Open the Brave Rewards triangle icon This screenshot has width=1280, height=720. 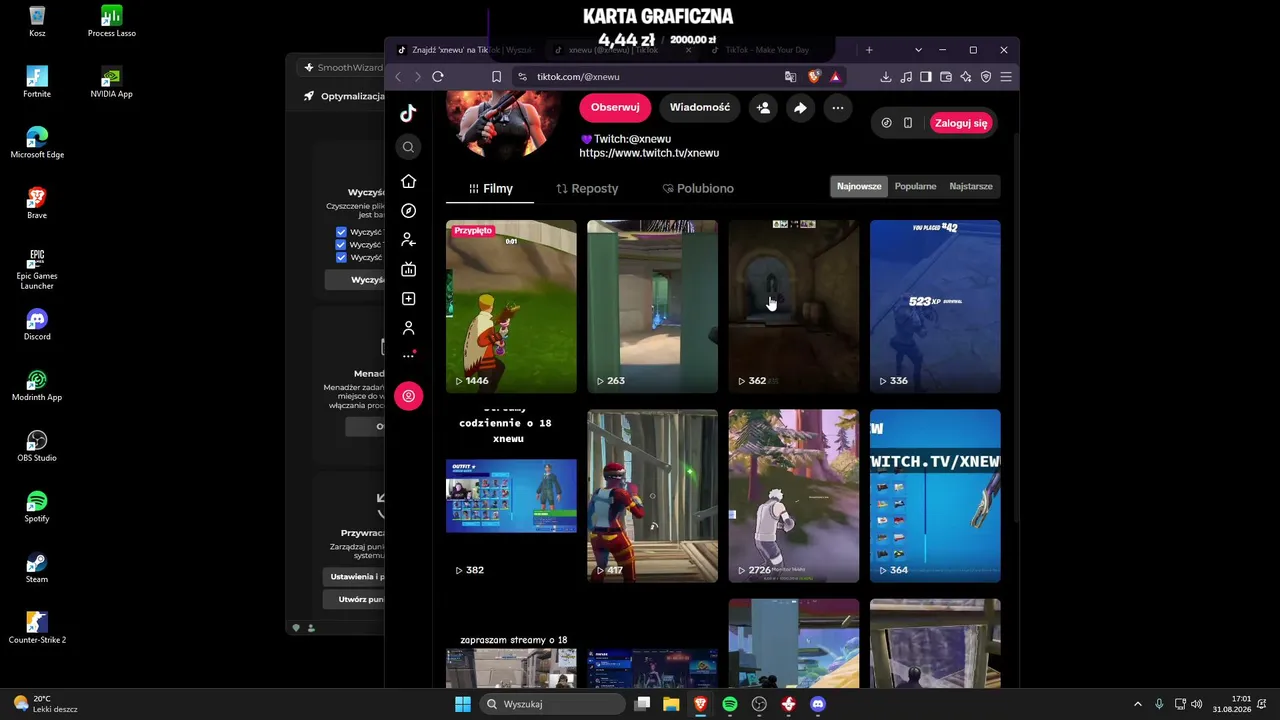(x=835, y=77)
